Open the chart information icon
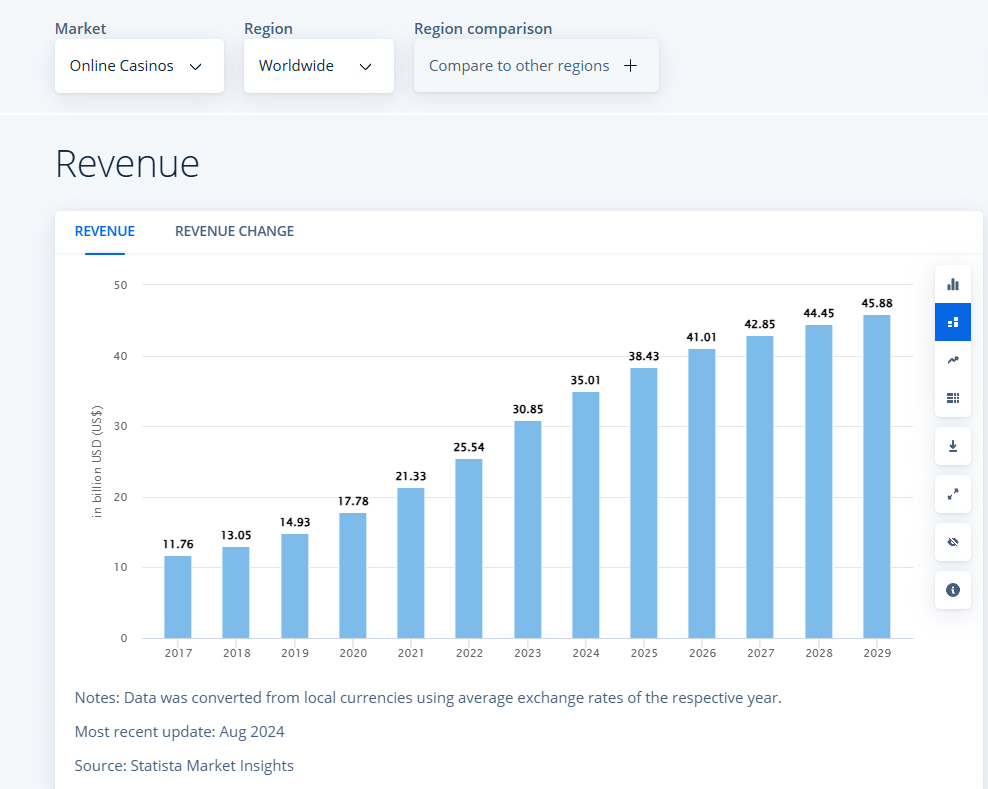 coord(952,591)
